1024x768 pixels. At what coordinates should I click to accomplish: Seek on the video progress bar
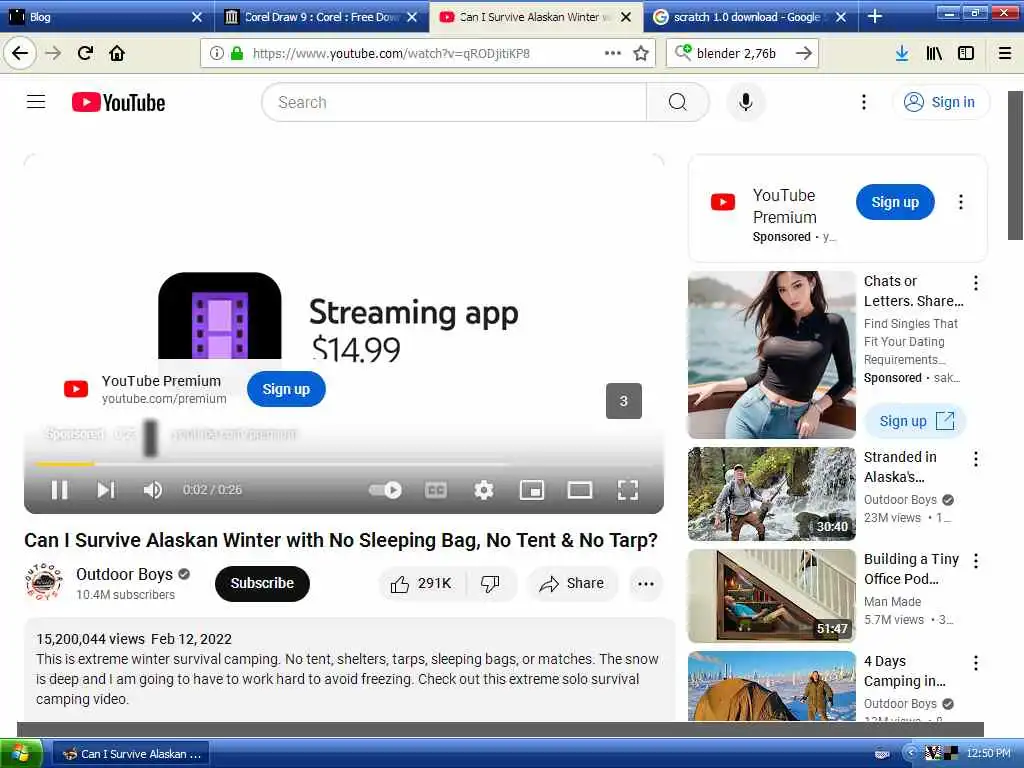click(344, 464)
